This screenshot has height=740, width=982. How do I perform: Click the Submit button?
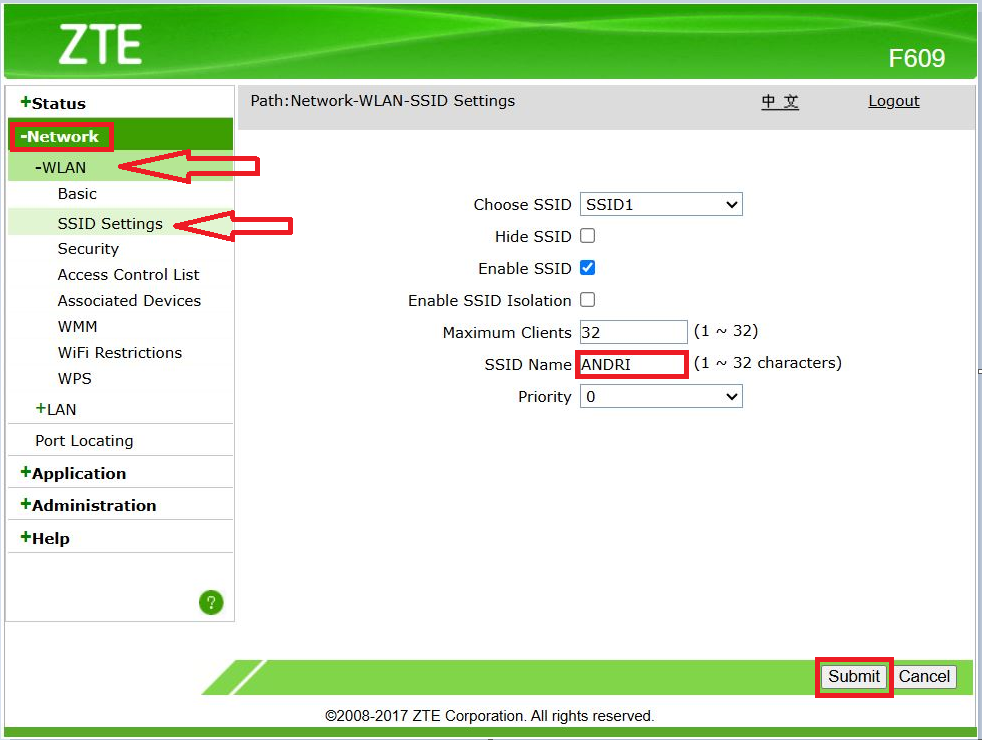click(853, 677)
